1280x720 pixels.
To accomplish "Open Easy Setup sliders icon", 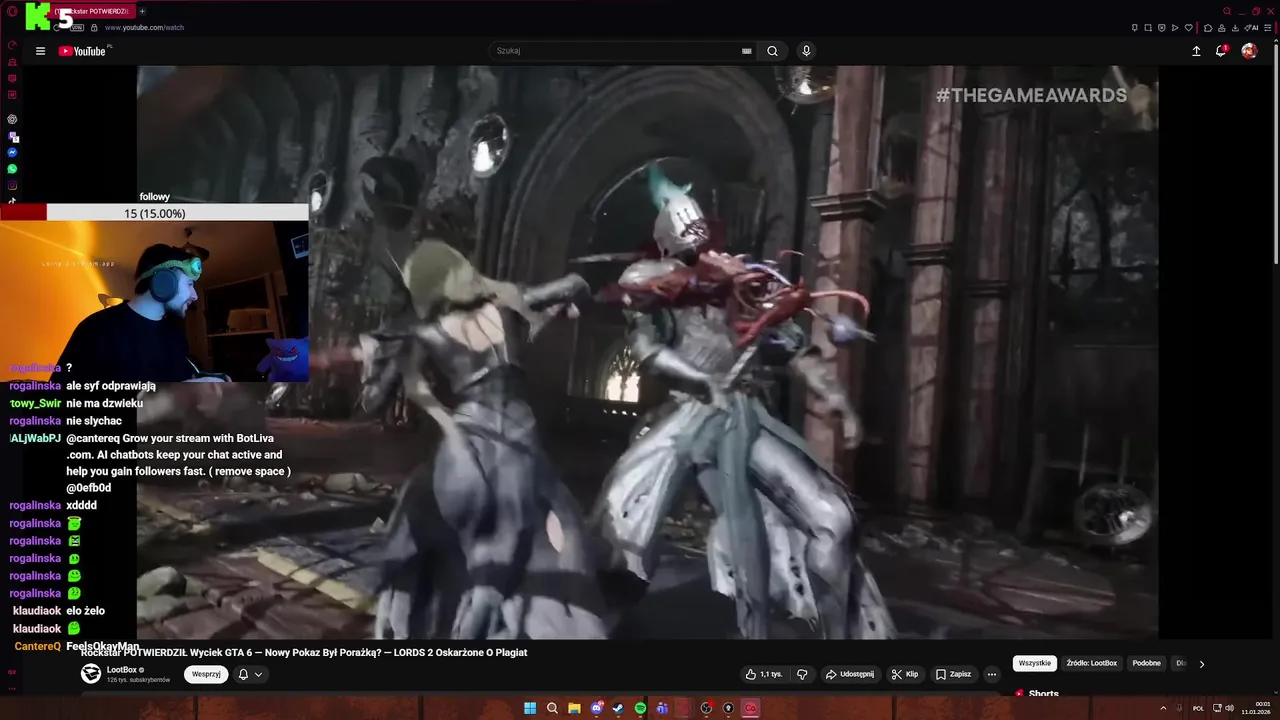I will (x=1268, y=27).
